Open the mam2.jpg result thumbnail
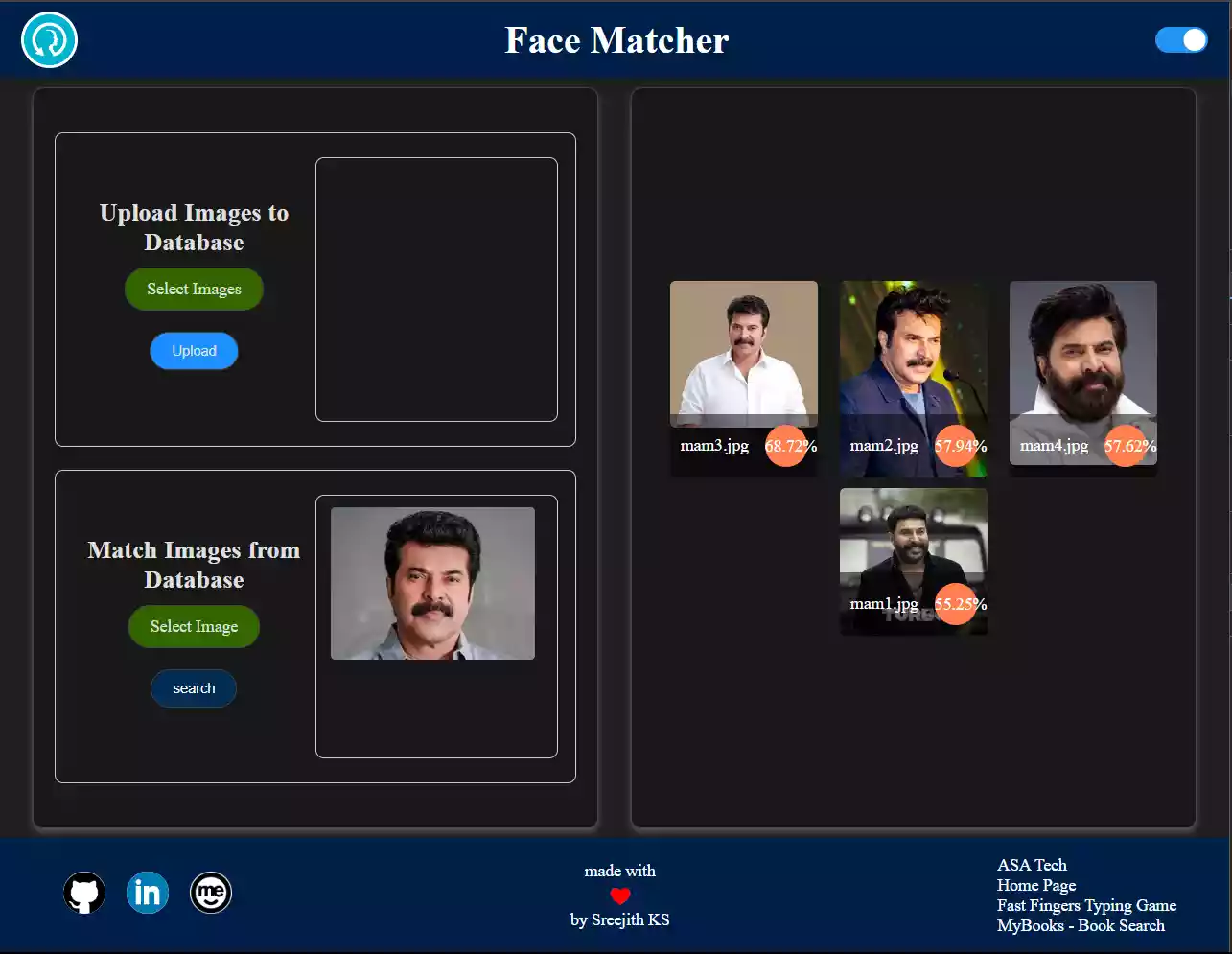 913,351
